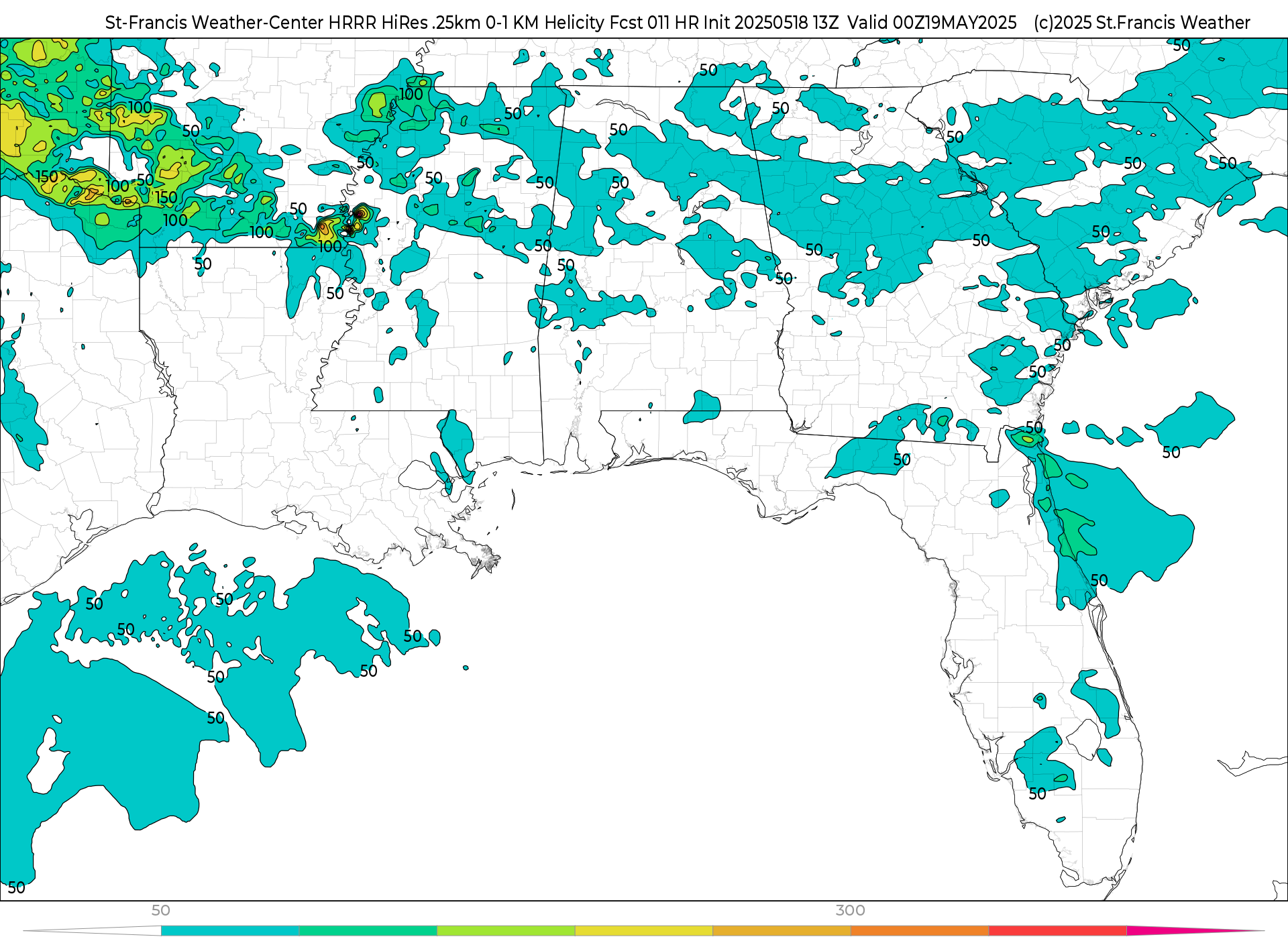1288x939 pixels.
Task: Click the '300' label above the color bar
Action: pyautogui.click(x=850, y=910)
